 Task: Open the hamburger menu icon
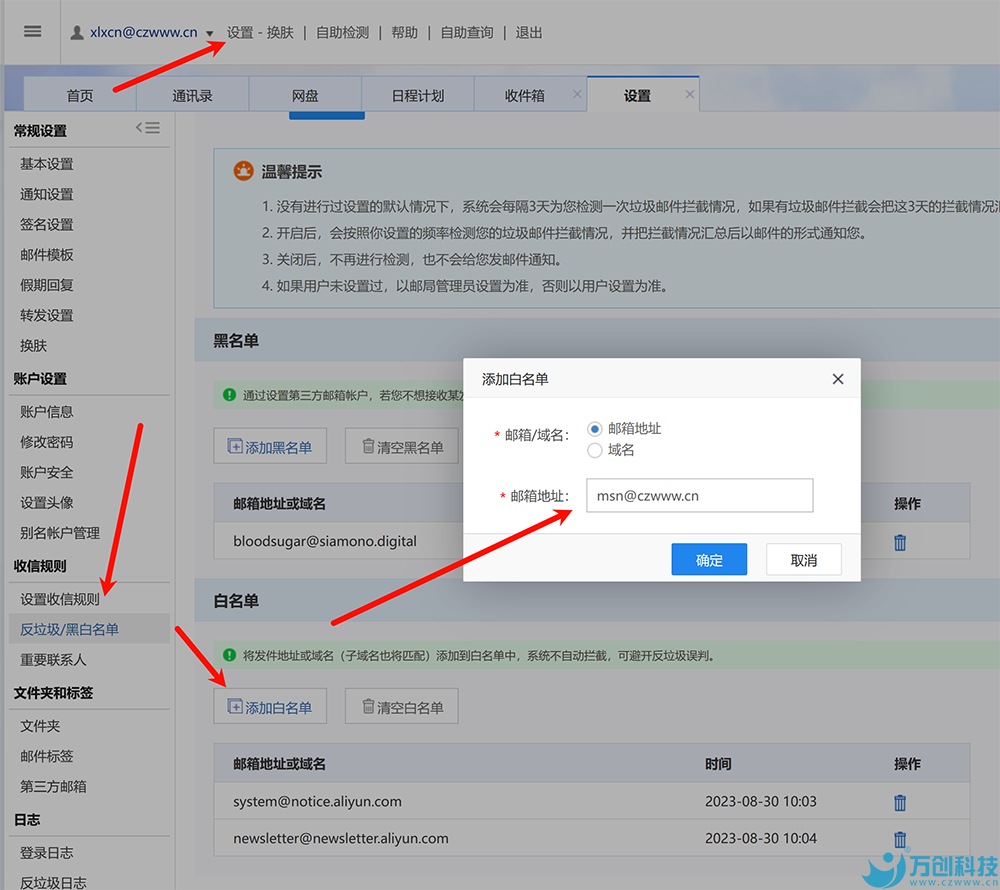tap(32, 31)
